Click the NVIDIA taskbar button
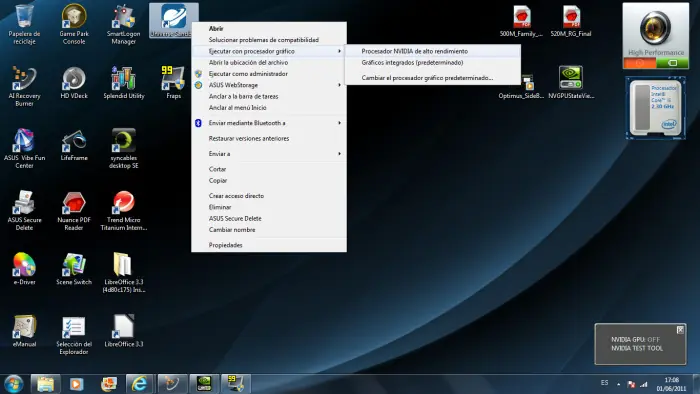Image resolution: width=700 pixels, height=394 pixels. coord(204,384)
